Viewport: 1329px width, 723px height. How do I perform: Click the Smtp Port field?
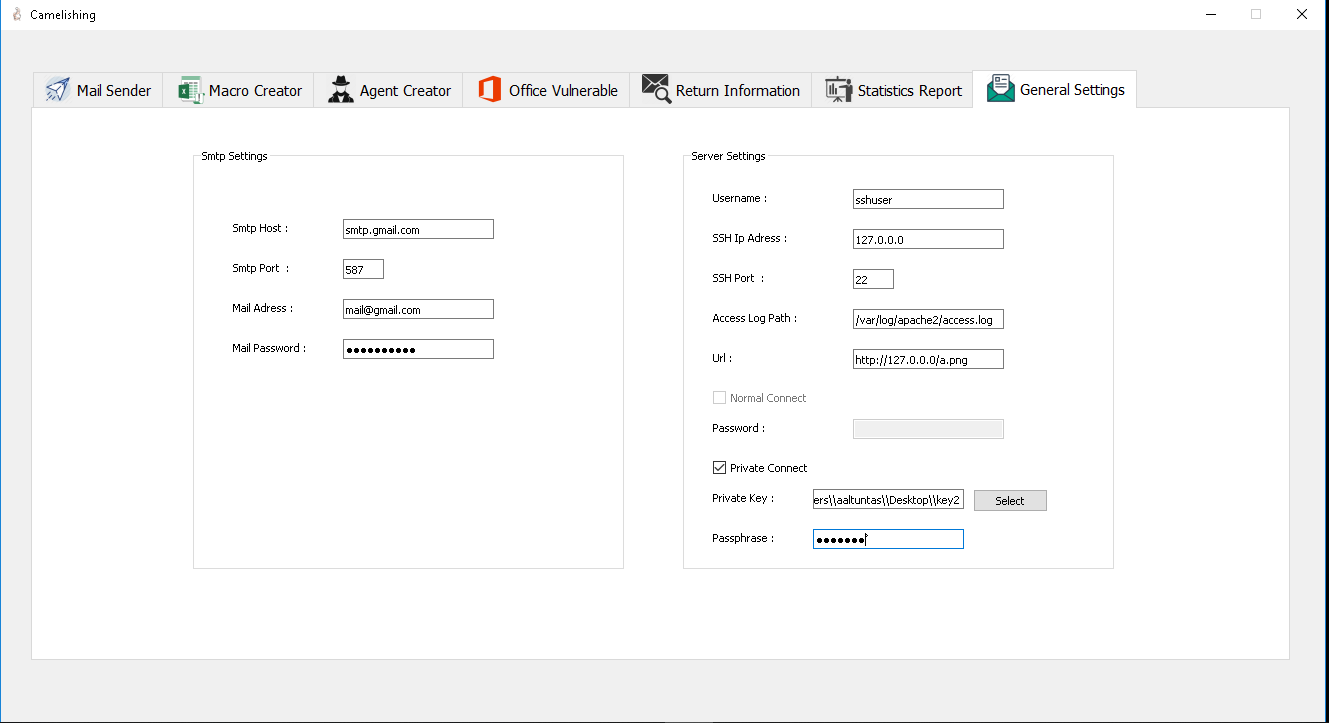tap(363, 269)
